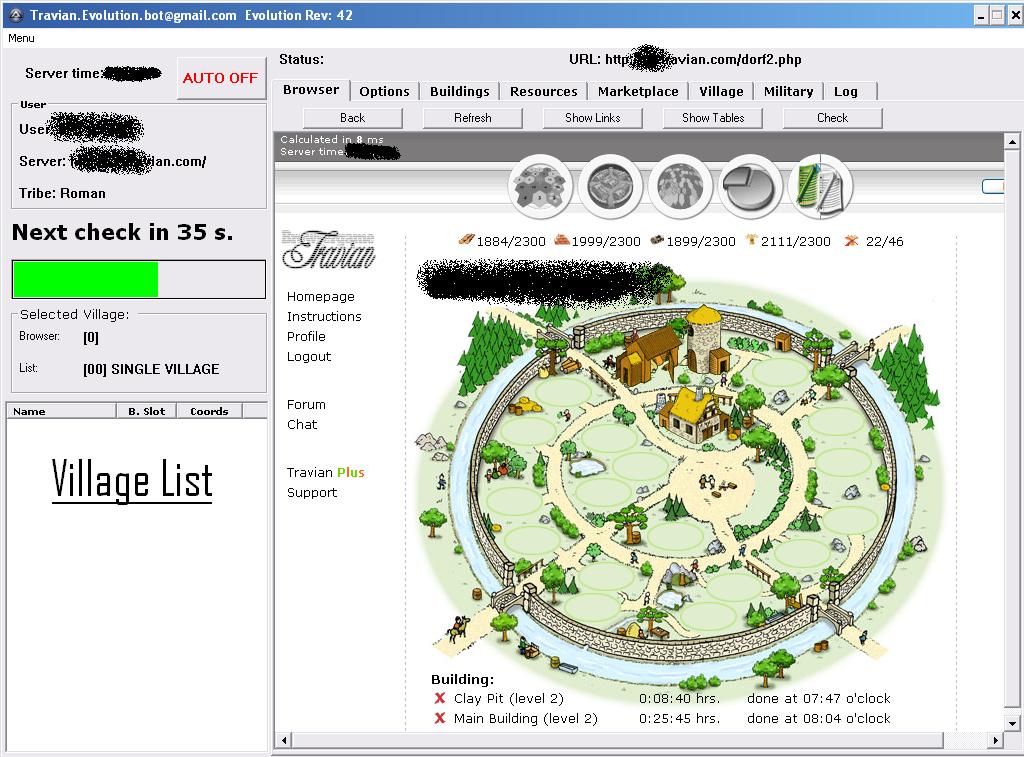Open the Travian Plus link

(x=325, y=473)
